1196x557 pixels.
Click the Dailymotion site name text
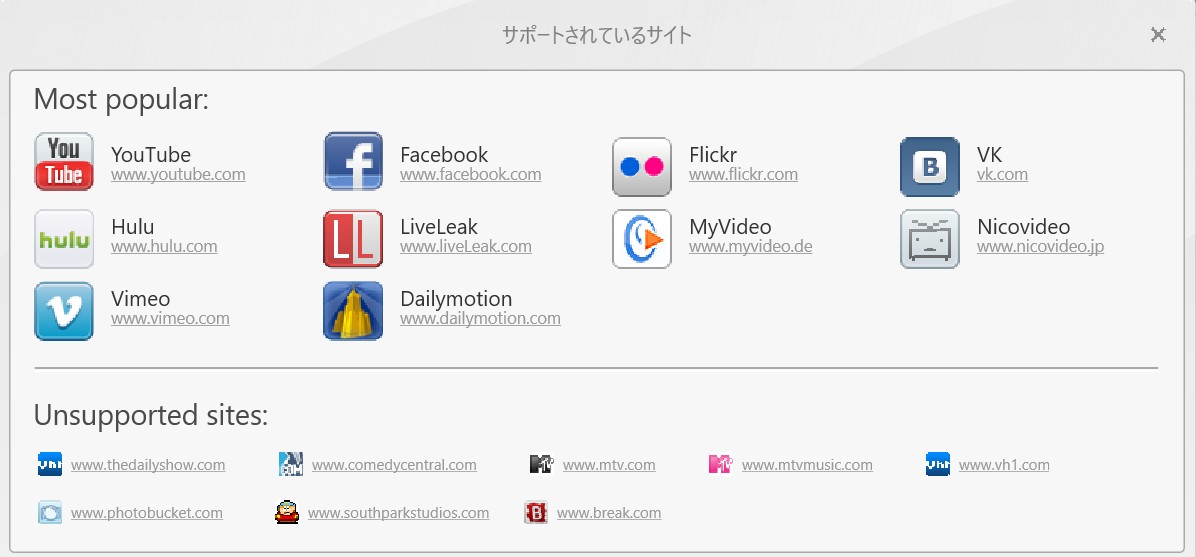pos(456,298)
